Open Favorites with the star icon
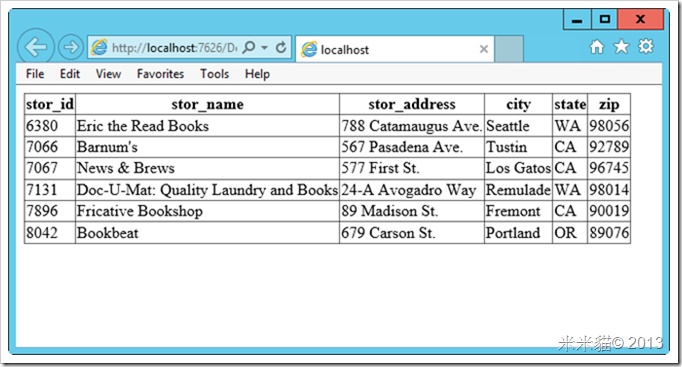This screenshot has width=682, height=367. (x=621, y=47)
